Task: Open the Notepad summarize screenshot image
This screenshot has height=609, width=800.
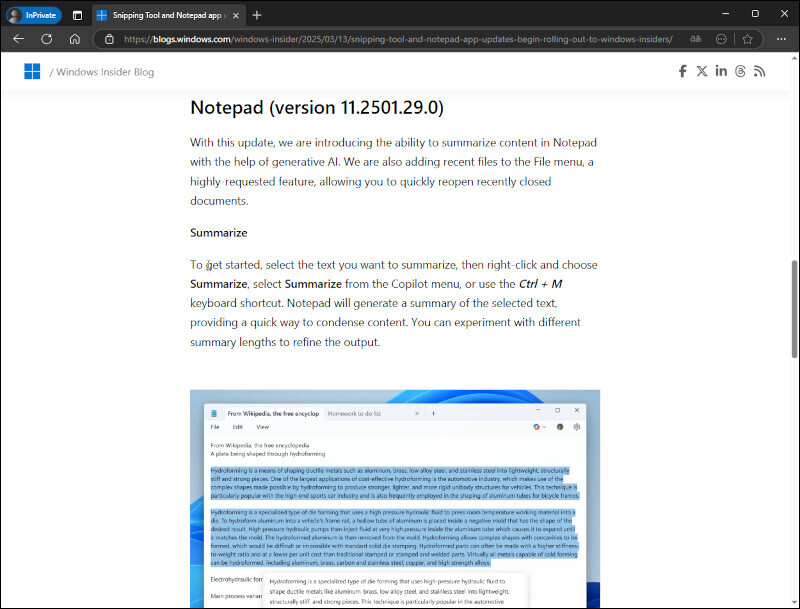Action: coord(395,498)
